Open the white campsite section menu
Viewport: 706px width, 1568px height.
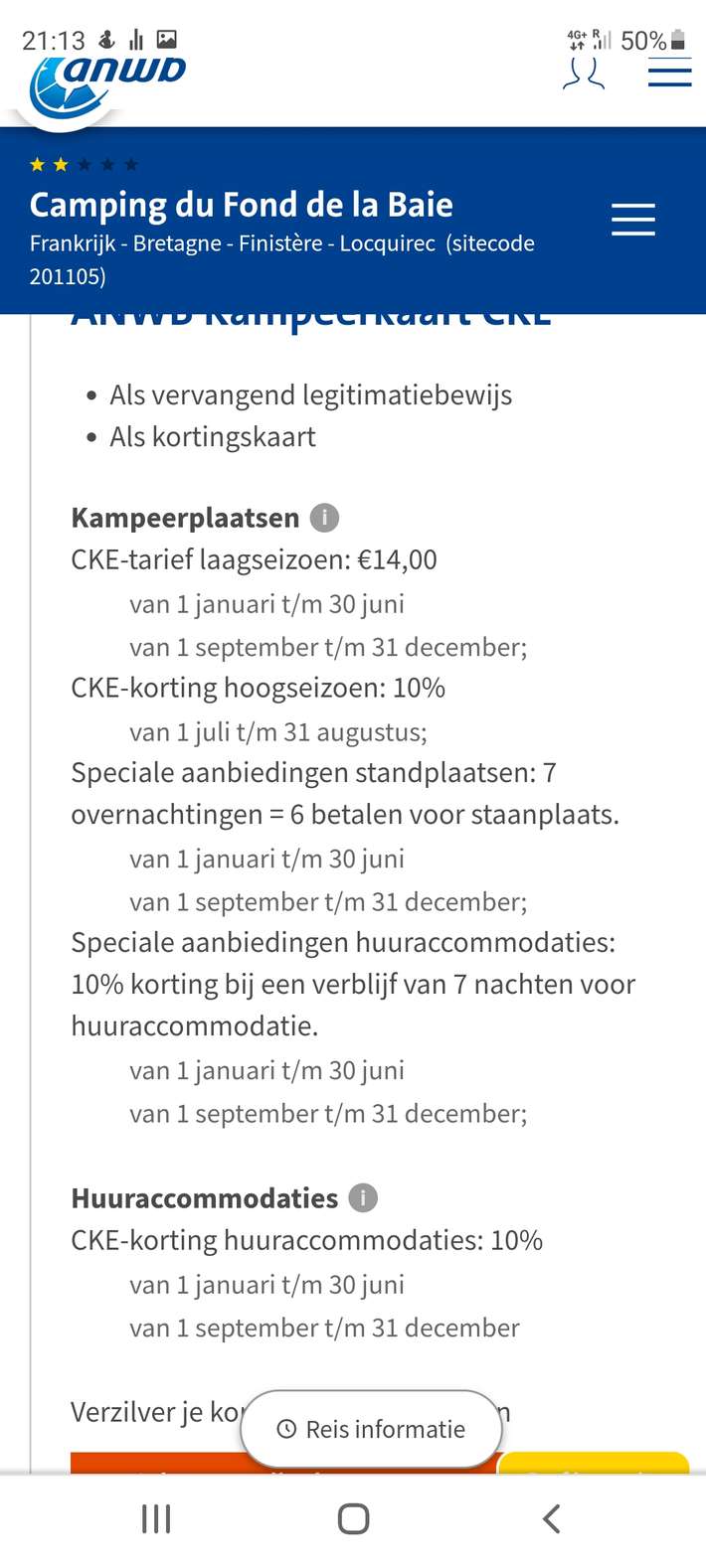(x=632, y=220)
